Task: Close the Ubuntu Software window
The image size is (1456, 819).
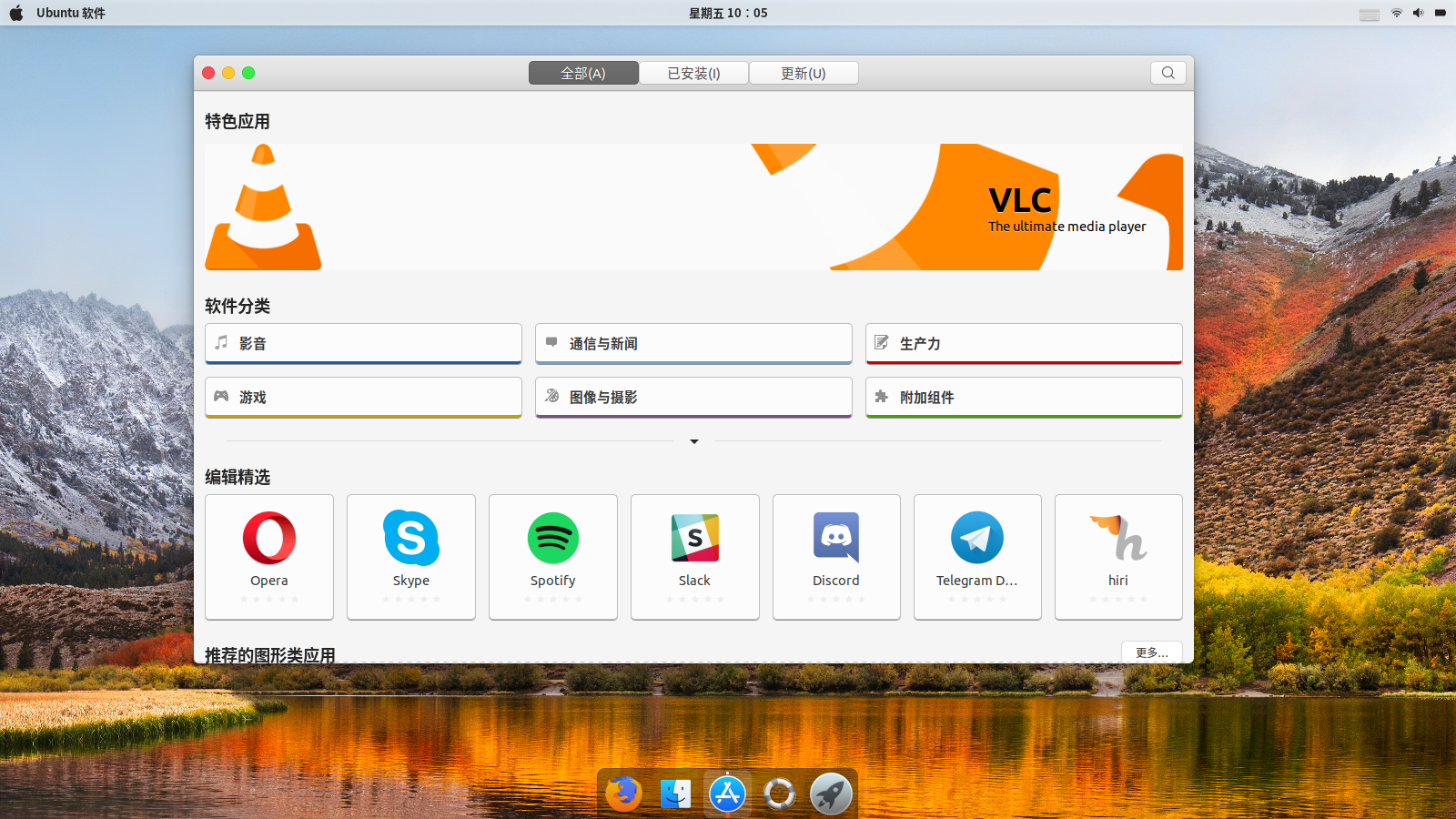Action: (208, 73)
